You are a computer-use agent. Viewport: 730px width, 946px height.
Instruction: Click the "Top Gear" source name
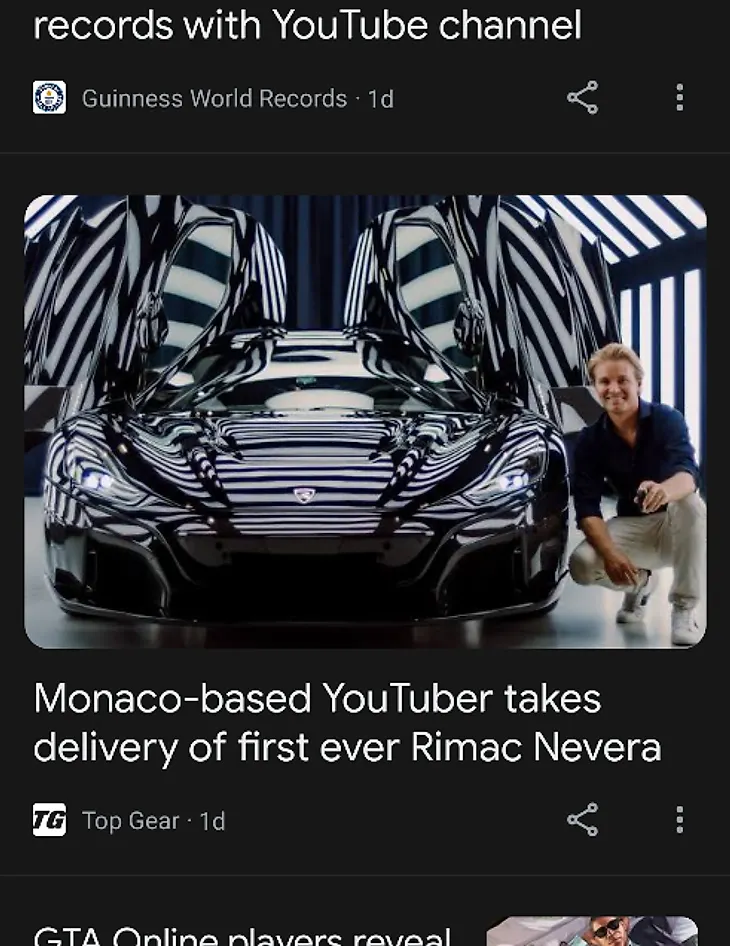[x=131, y=821]
